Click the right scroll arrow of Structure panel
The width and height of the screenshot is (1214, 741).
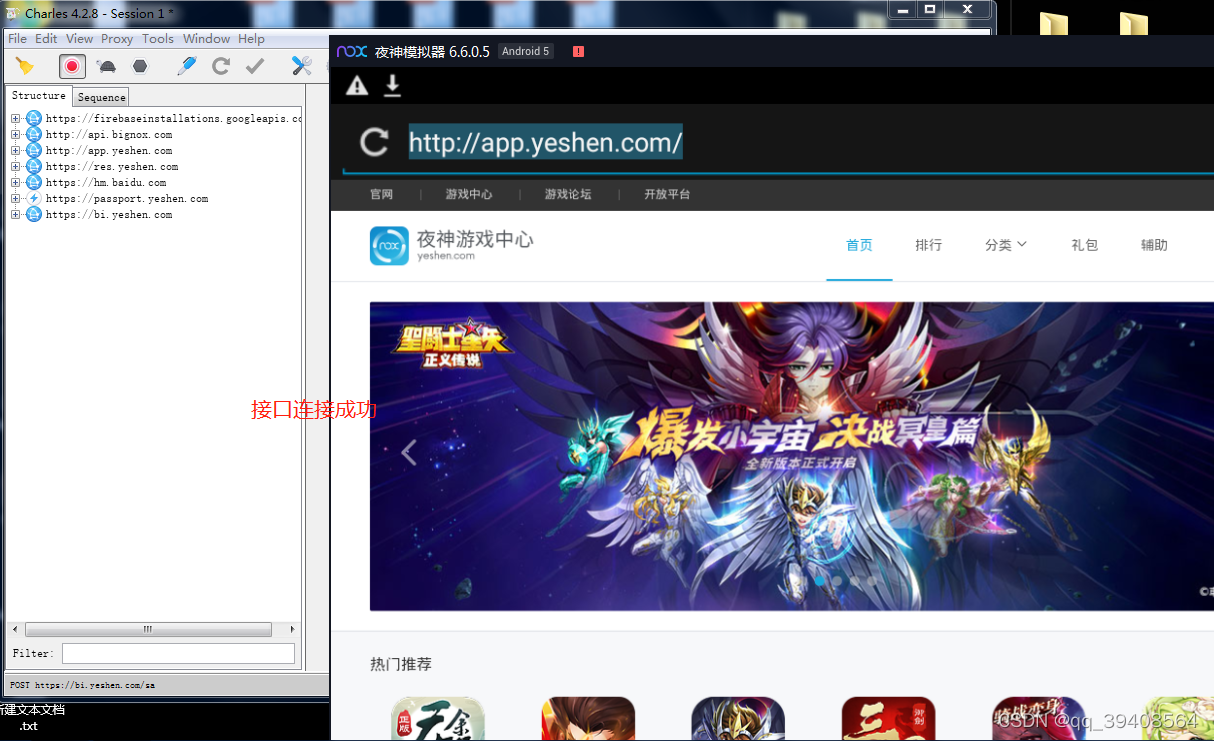pyautogui.click(x=292, y=630)
